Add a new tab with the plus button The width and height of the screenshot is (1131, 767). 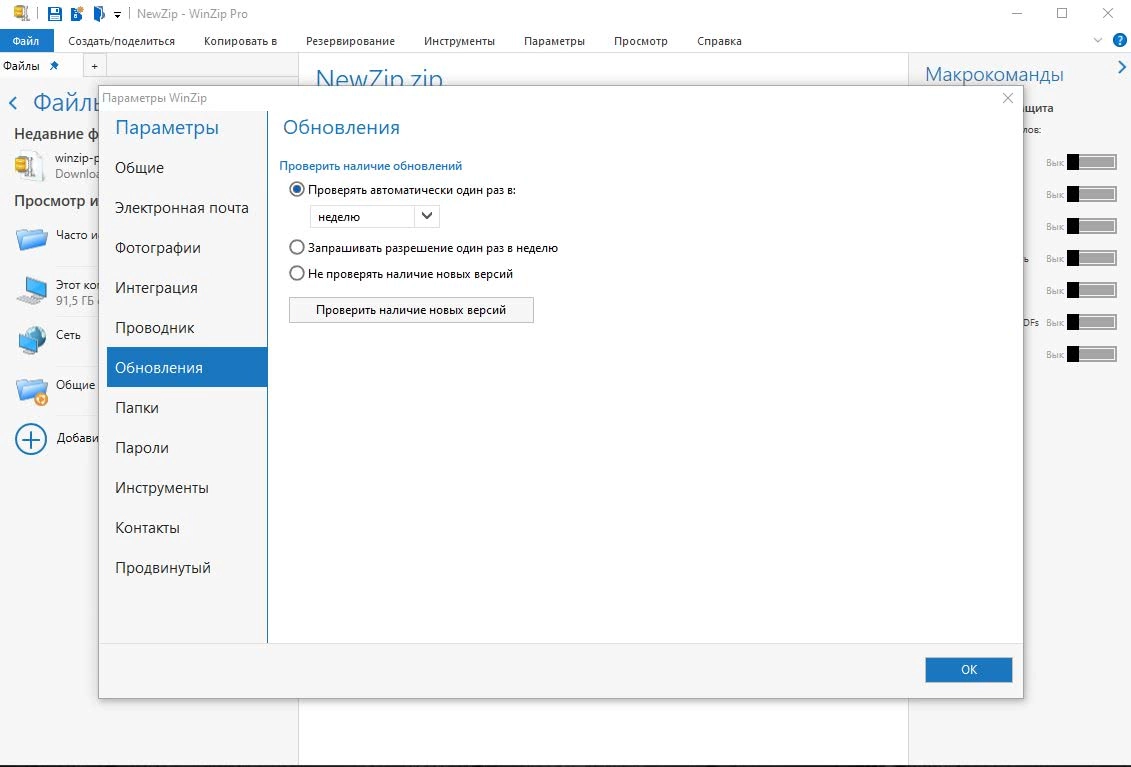(x=94, y=66)
